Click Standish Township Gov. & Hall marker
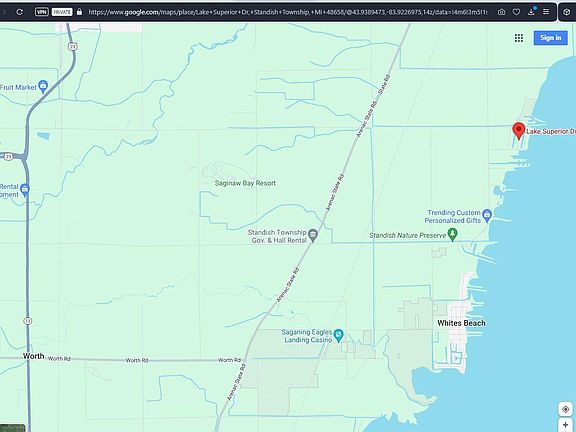Screen dimensions: 576x432 313,235
